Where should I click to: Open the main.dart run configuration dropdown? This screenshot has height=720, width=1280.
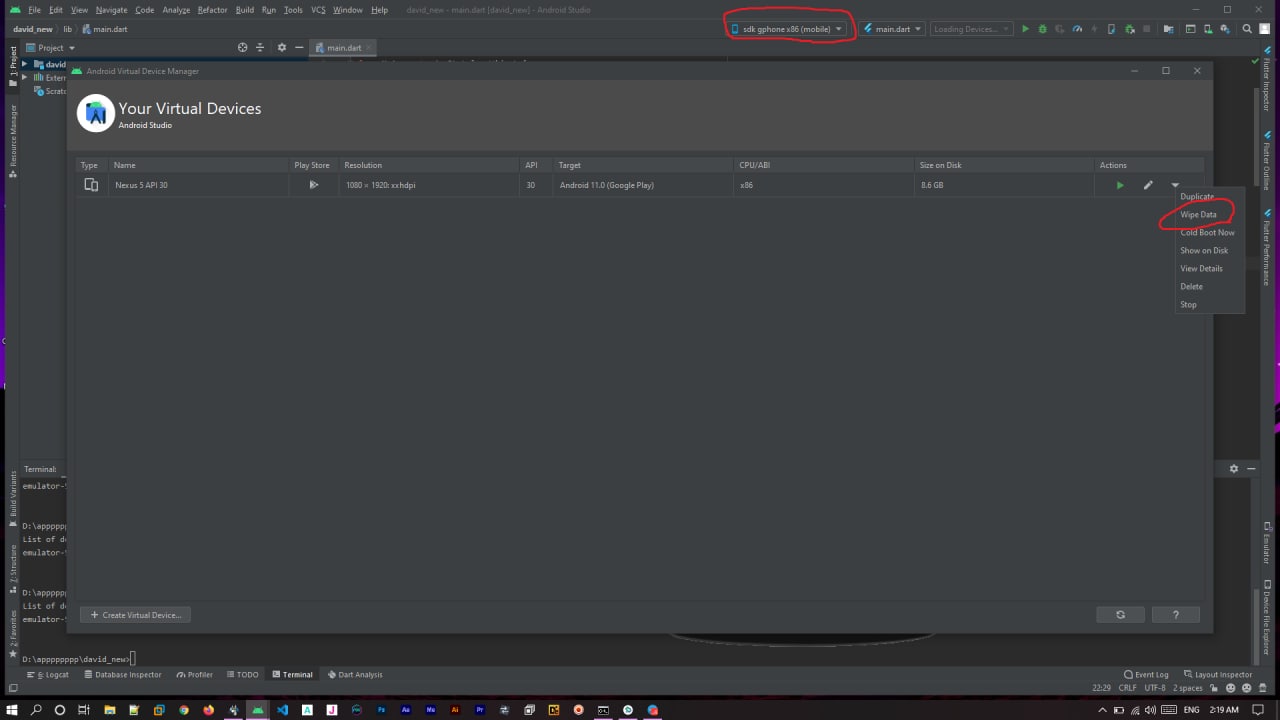tap(891, 29)
